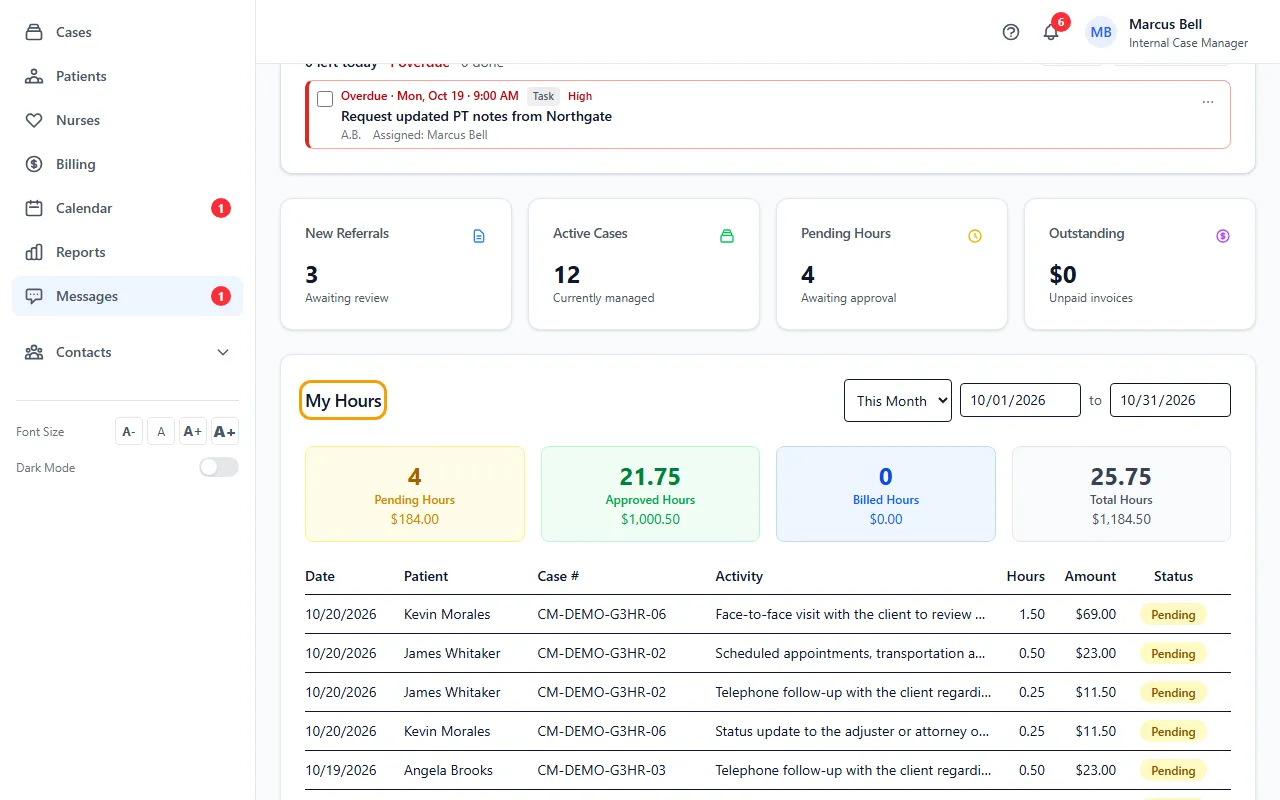The height and width of the screenshot is (800, 1280).
Task: Click the Contacts group icon in sidebar
Action: (34, 352)
